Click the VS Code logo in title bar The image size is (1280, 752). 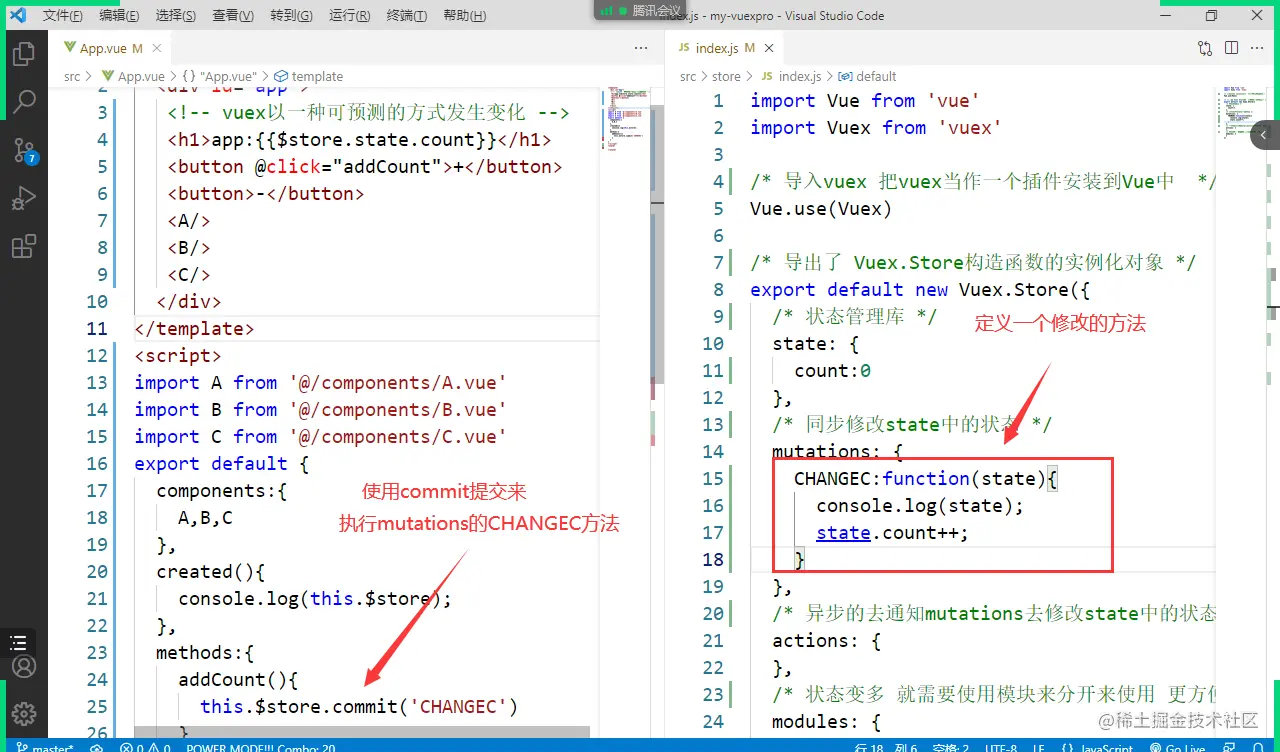click(17, 15)
